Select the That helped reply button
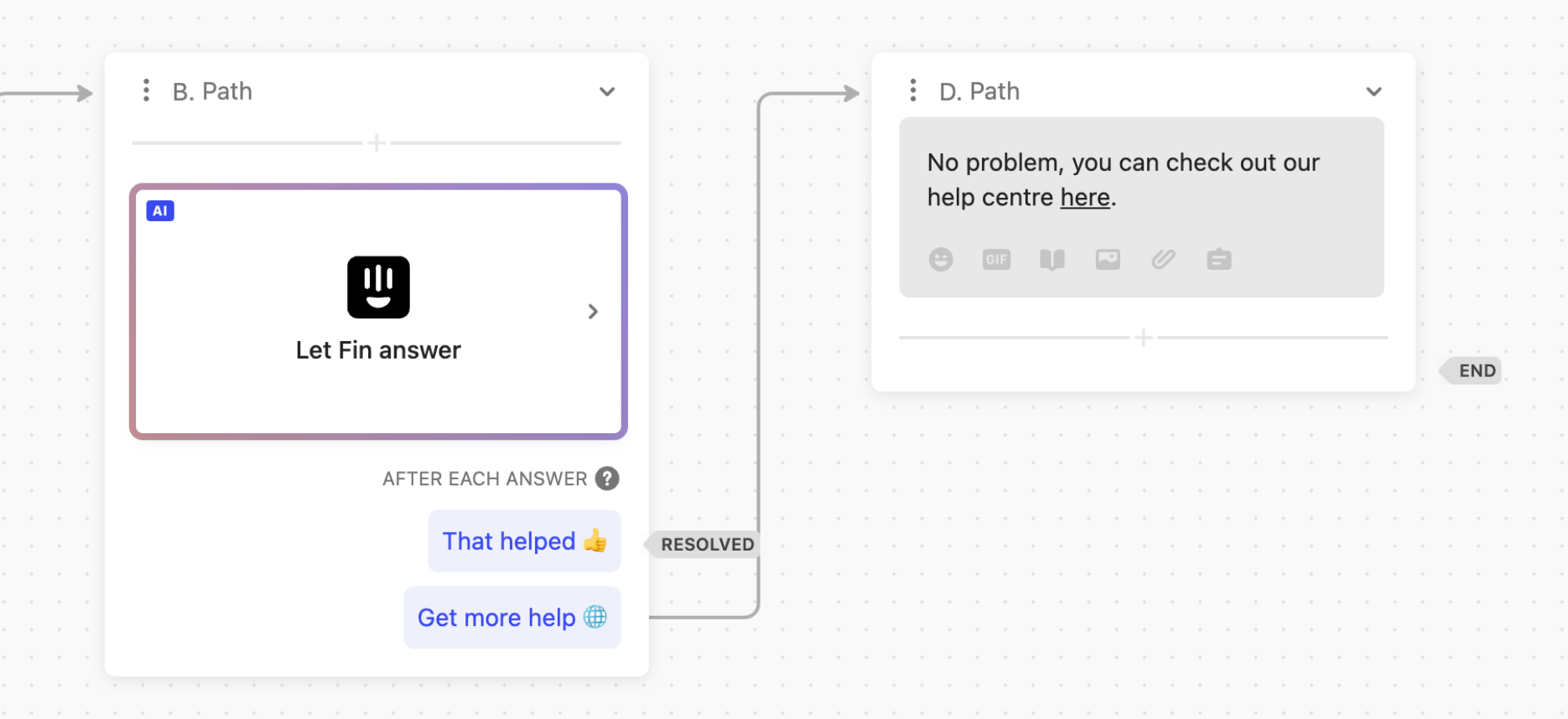Image resolution: width=1568 pixels, height=719 pixels. [524, 541]
